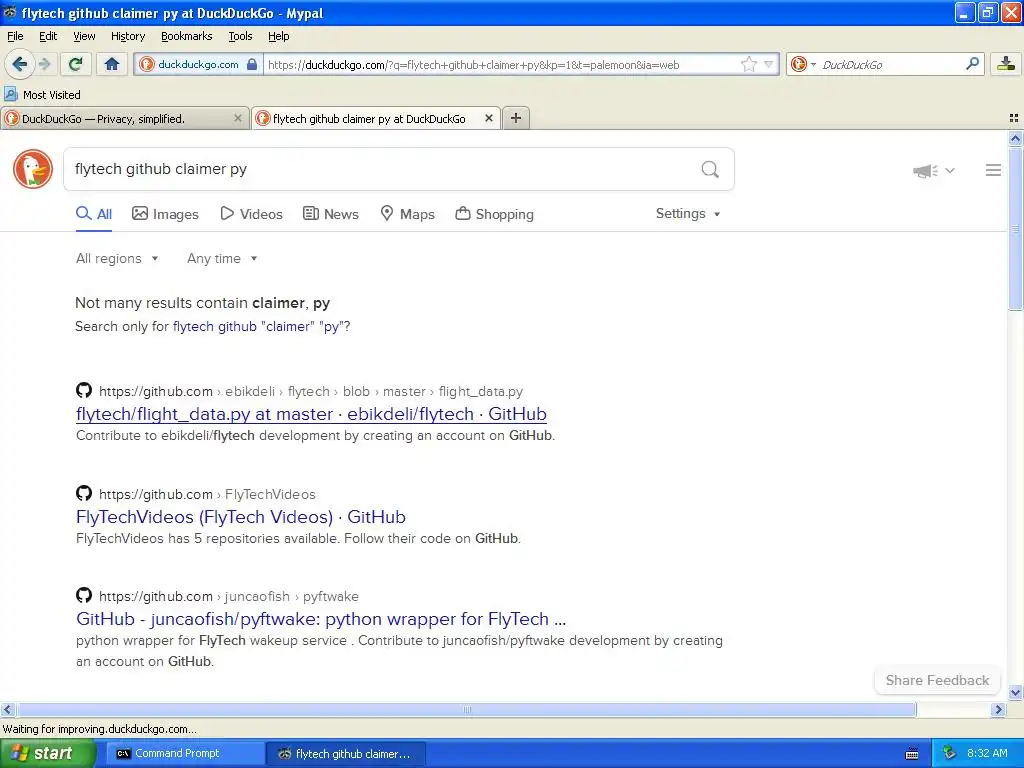
Task: Open the URL history dropdown arrow
Action: click(769, 64)
